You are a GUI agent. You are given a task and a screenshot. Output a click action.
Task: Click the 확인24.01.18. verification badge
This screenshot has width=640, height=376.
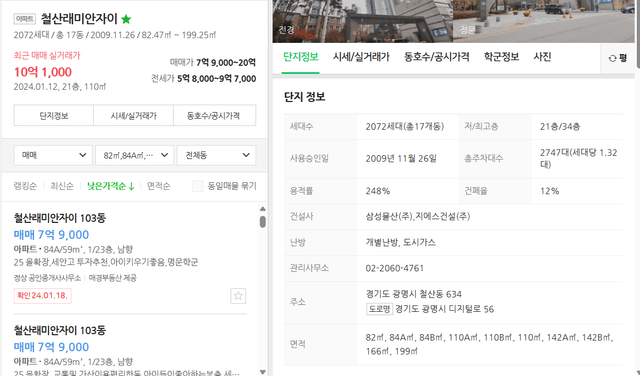click(x=42, y=296)
